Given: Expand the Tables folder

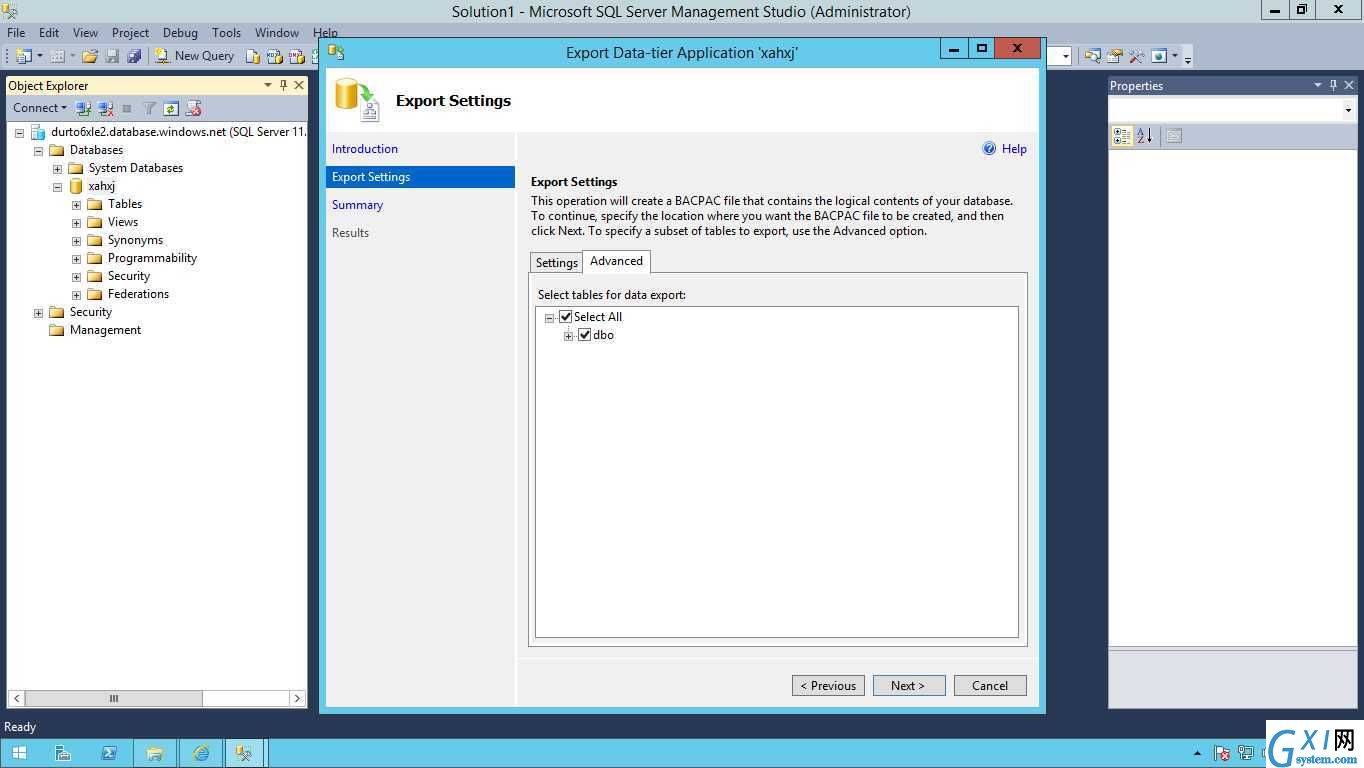Looking at the screenshot, I should click(x=76, y=205).
